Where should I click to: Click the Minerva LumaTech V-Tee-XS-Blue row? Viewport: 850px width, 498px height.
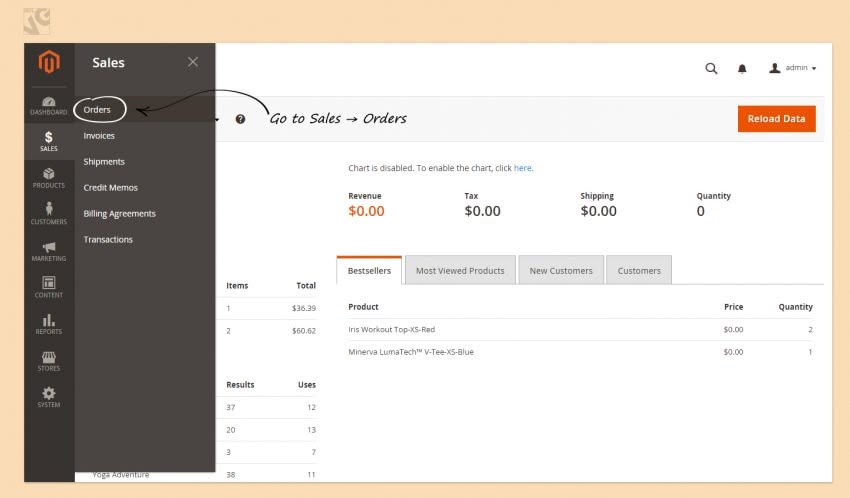click(x=580, y=352)
